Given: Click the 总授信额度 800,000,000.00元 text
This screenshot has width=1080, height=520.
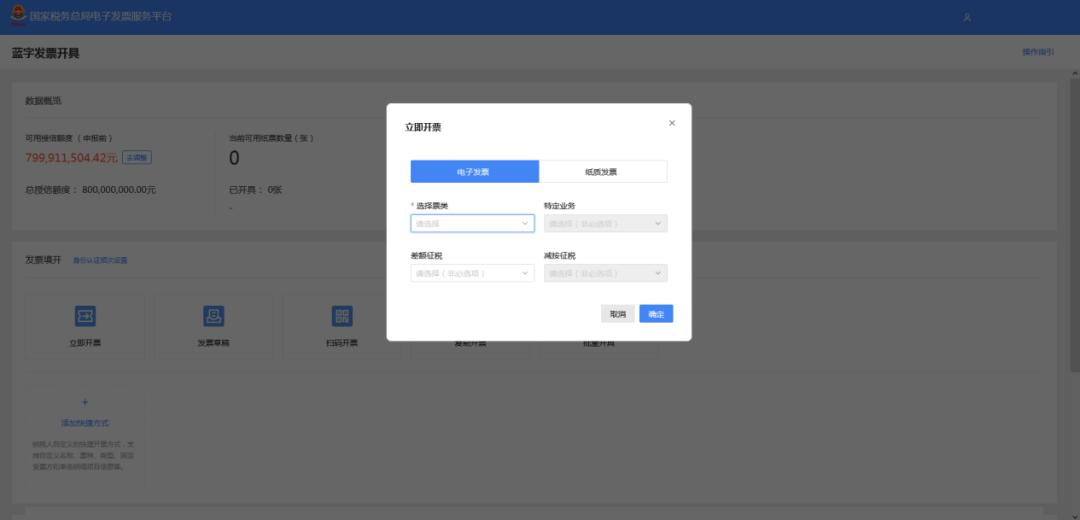Looking at the screenshot, I should point(90,189).
